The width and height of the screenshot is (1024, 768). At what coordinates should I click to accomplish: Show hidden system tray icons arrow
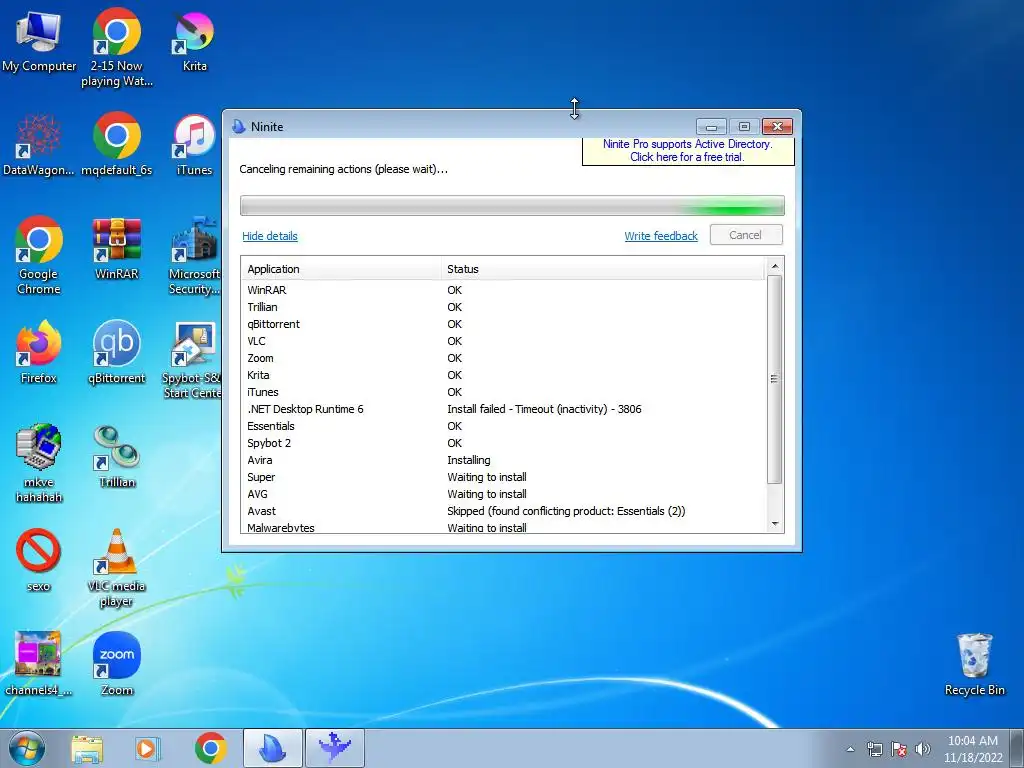click(850, 749)
